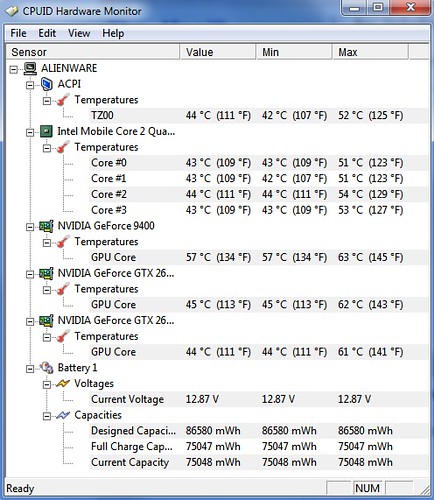Close the CPUID Hardware Monitor window

coord(411,8)
